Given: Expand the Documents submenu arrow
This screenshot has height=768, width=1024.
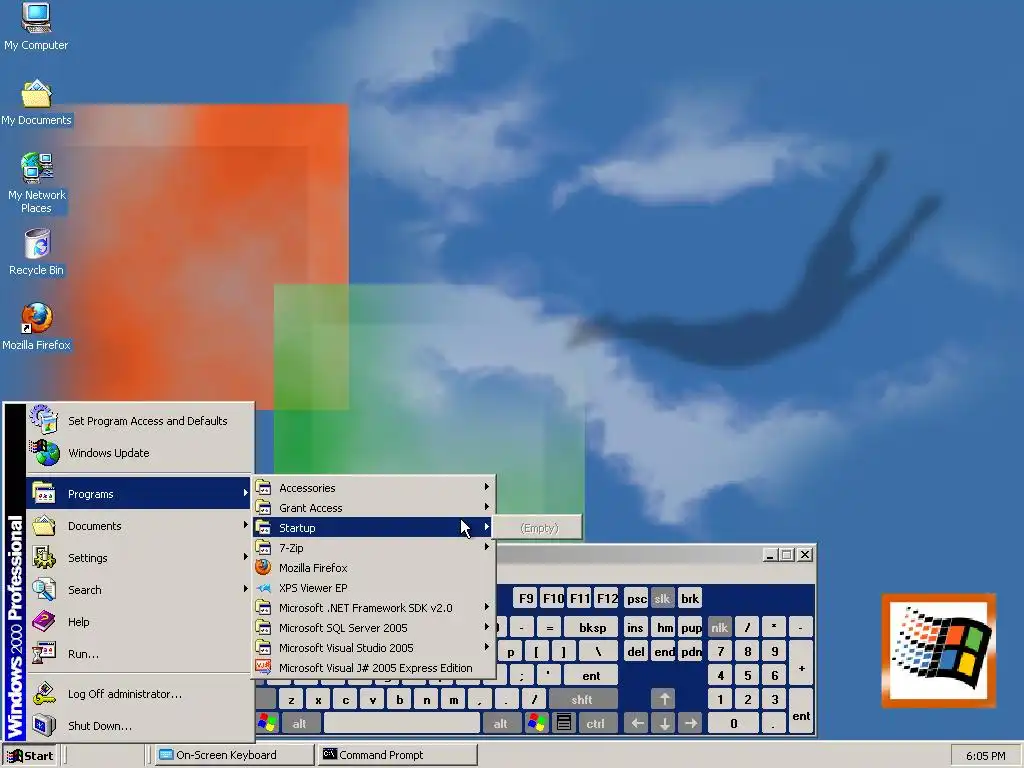Looking at the screenshot, I should tap(246, 524).
